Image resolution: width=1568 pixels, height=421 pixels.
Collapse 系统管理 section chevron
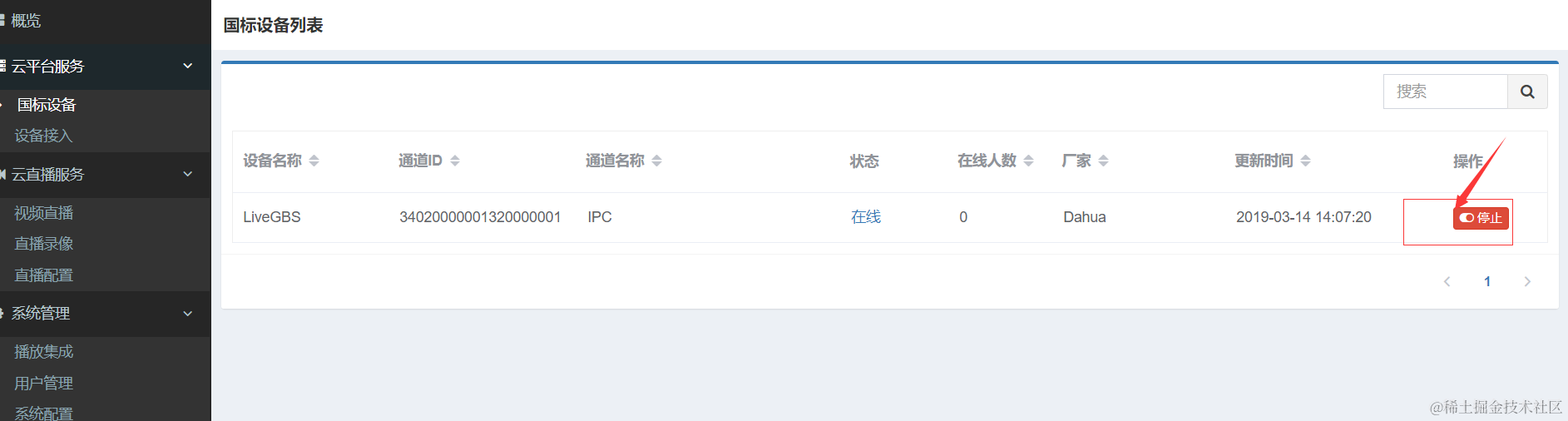188,314
